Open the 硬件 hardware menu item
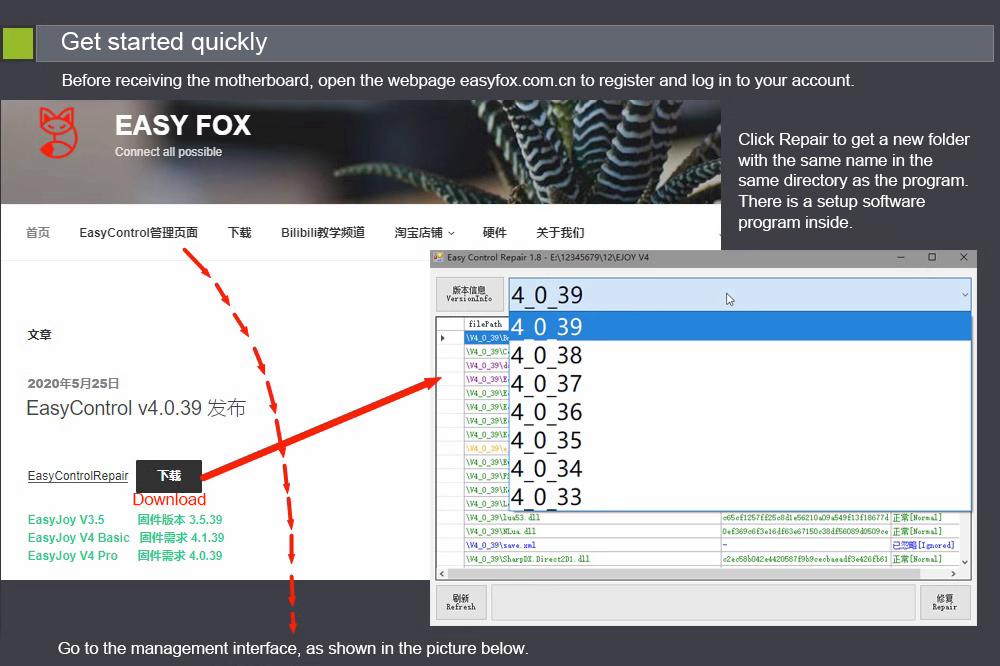Screen dimensions: 1000x666 [x=494, y=233]
